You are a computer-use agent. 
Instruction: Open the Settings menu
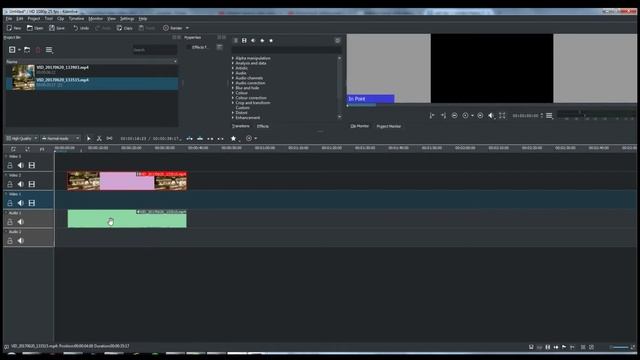pyautogui.click(x=127, y=19)
